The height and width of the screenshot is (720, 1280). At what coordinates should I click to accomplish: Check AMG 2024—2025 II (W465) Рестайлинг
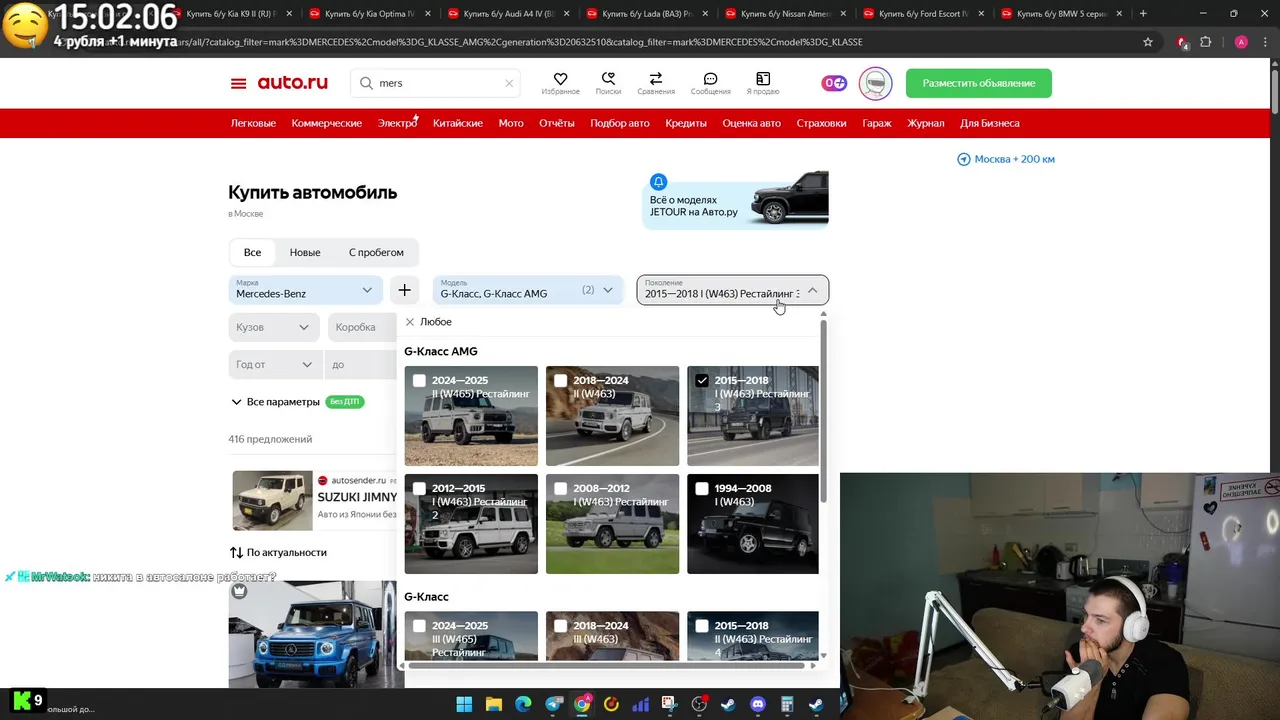(419, 381)
